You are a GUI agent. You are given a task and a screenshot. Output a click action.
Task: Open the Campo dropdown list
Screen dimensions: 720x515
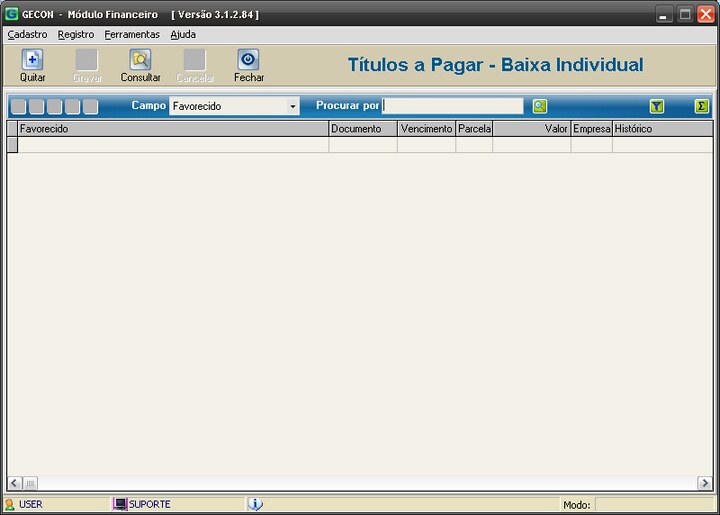292,106
